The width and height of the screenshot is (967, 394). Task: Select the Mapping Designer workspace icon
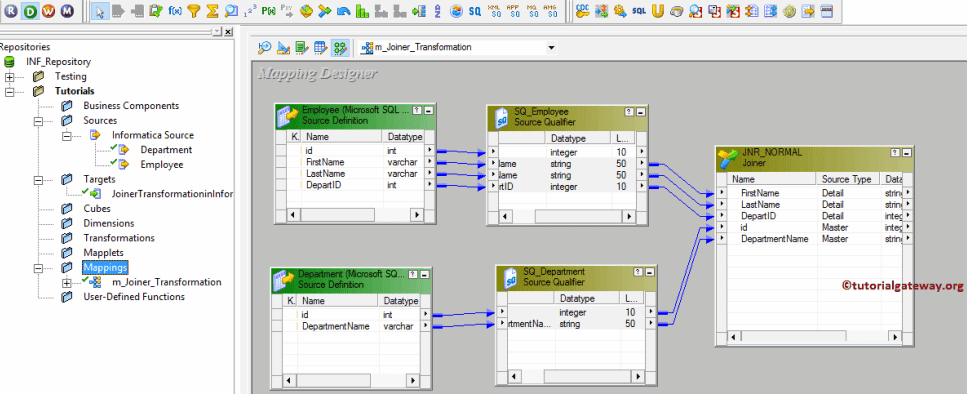click(340, 47)
